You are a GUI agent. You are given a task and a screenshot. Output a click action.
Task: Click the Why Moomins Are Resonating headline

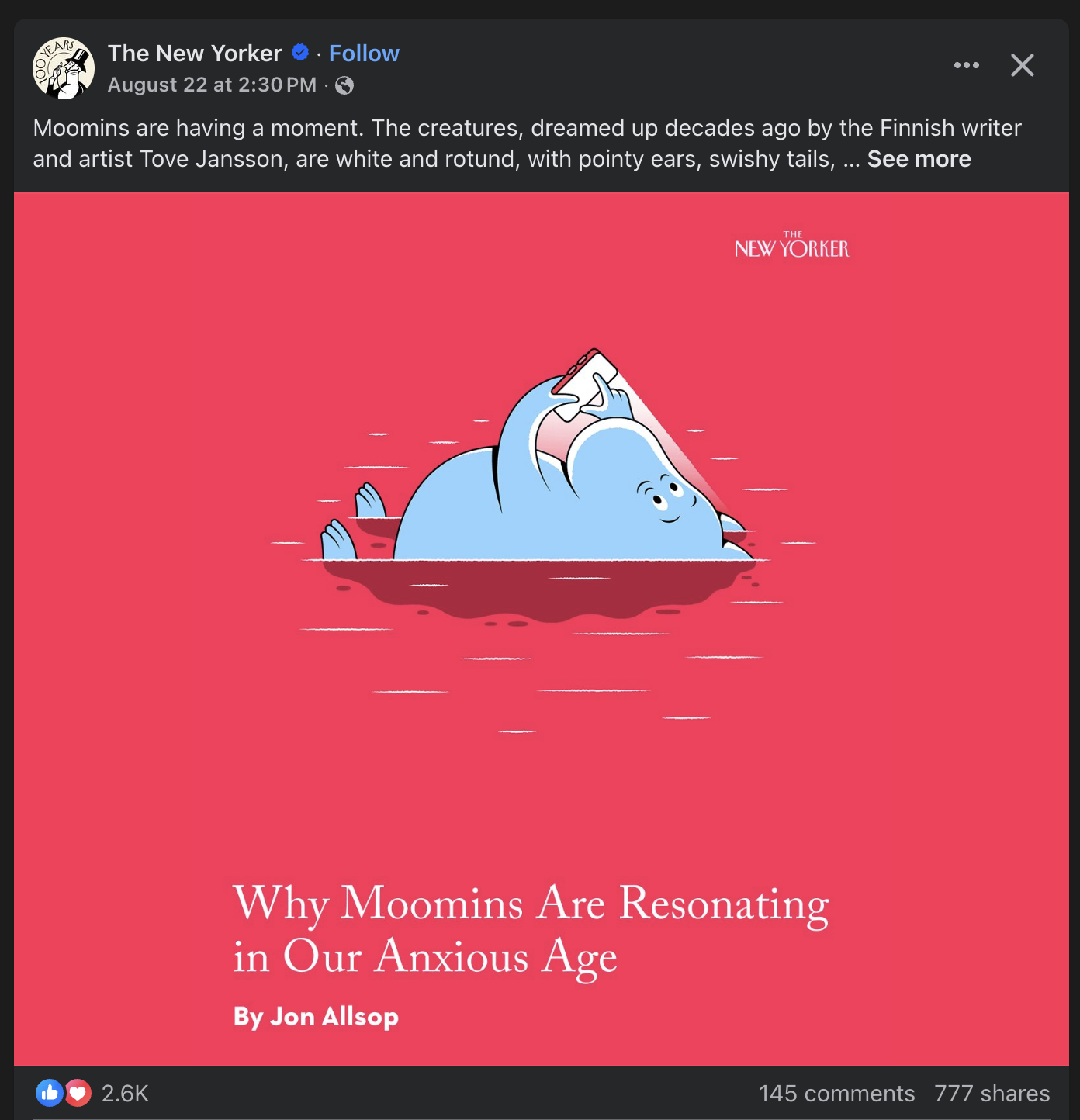pyautogui.click(x=531, y=930)
